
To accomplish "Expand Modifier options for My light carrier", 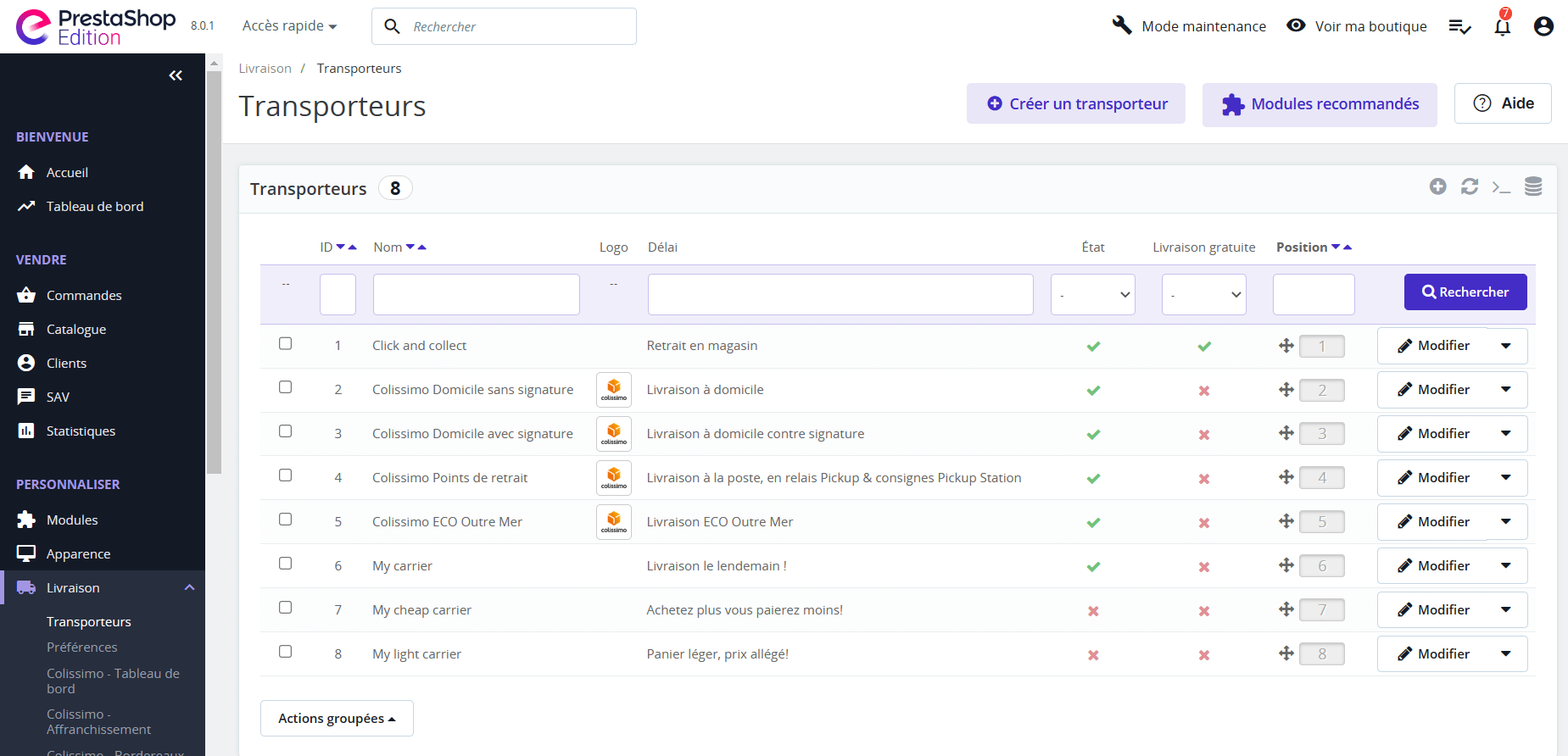I will 1506,654.
